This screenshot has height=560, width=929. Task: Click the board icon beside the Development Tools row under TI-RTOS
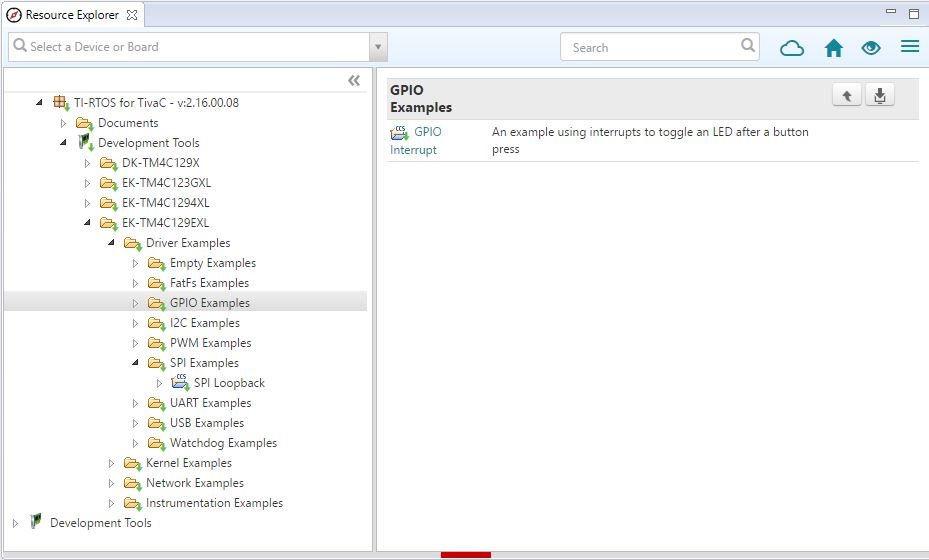[86, 143]
